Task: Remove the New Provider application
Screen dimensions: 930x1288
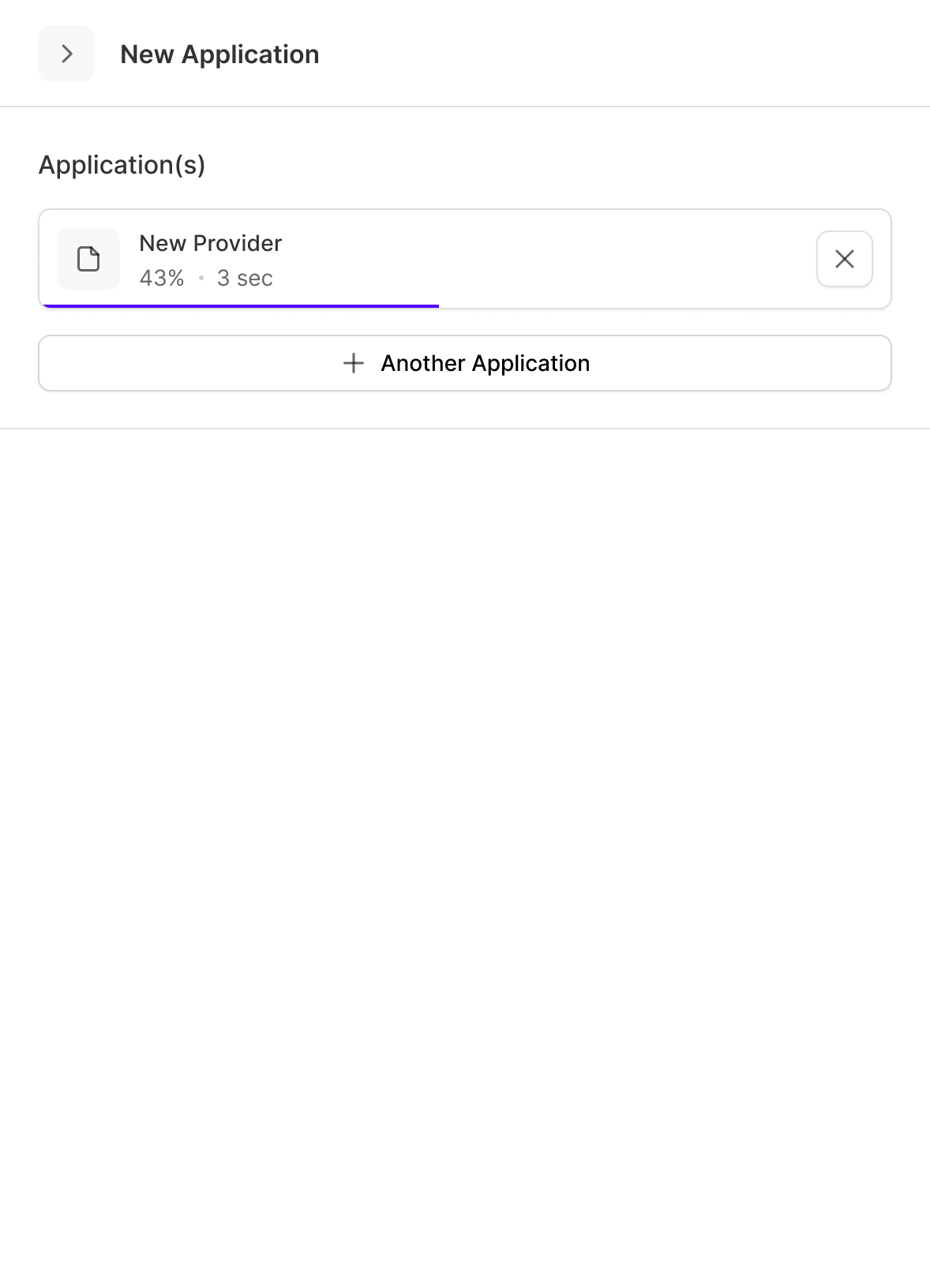Action: pos(844,259)
